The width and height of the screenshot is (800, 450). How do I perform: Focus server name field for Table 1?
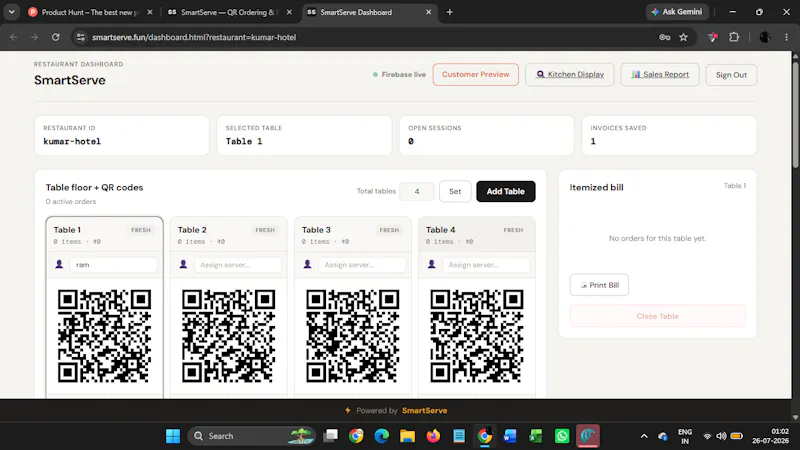tap(113, 265)
